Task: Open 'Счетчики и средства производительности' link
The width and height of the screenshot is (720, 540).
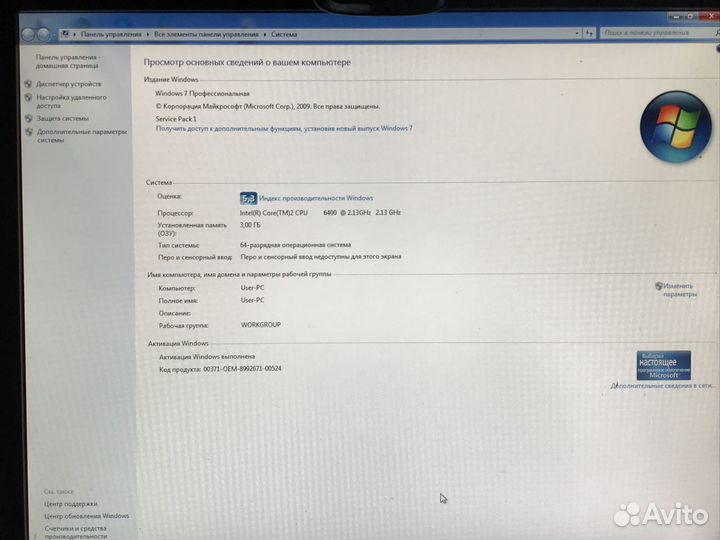Action: pos(76,532)
